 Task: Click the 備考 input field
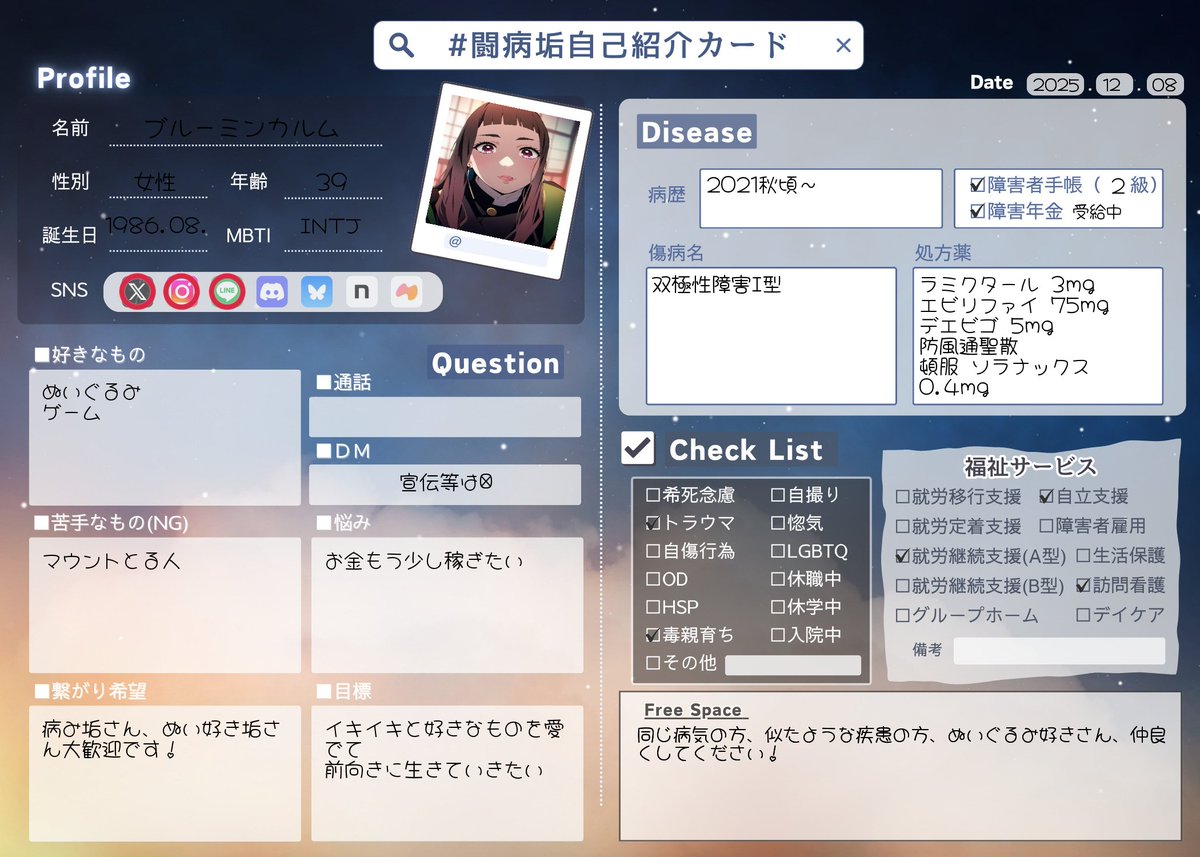(x=1058, y=650)
